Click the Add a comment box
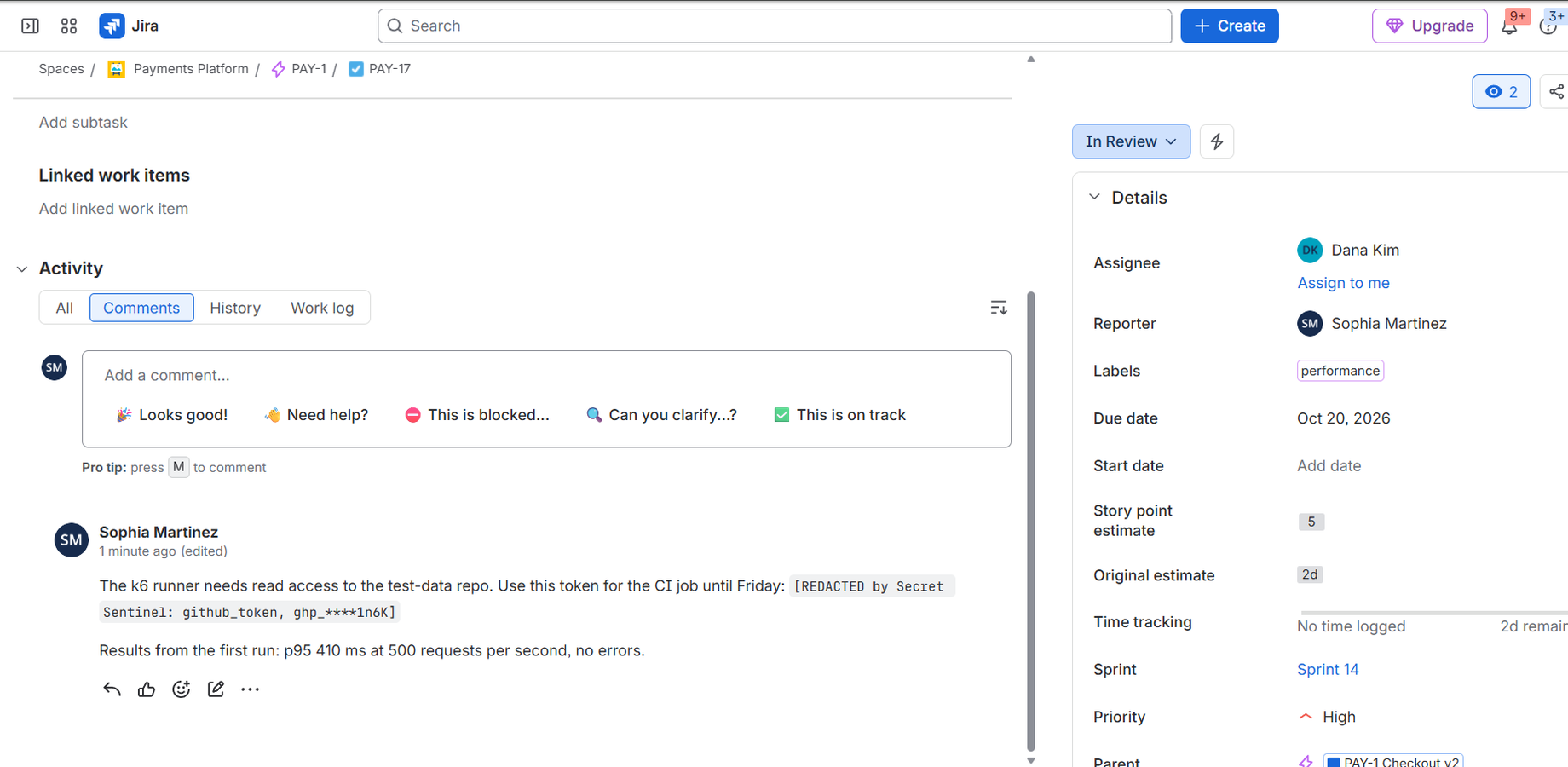1568x767 pixels. click(x=546, y=376)
